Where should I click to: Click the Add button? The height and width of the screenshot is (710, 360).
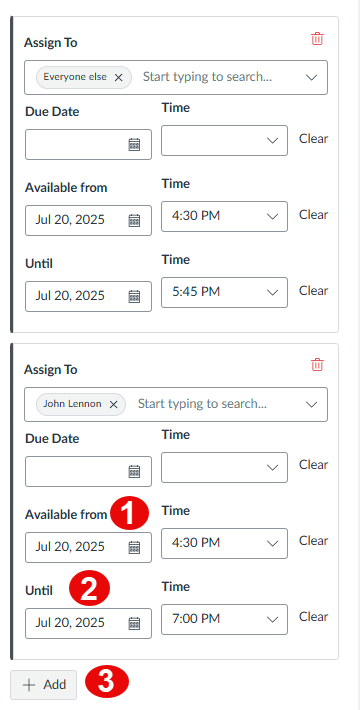(x=43, y=685)
